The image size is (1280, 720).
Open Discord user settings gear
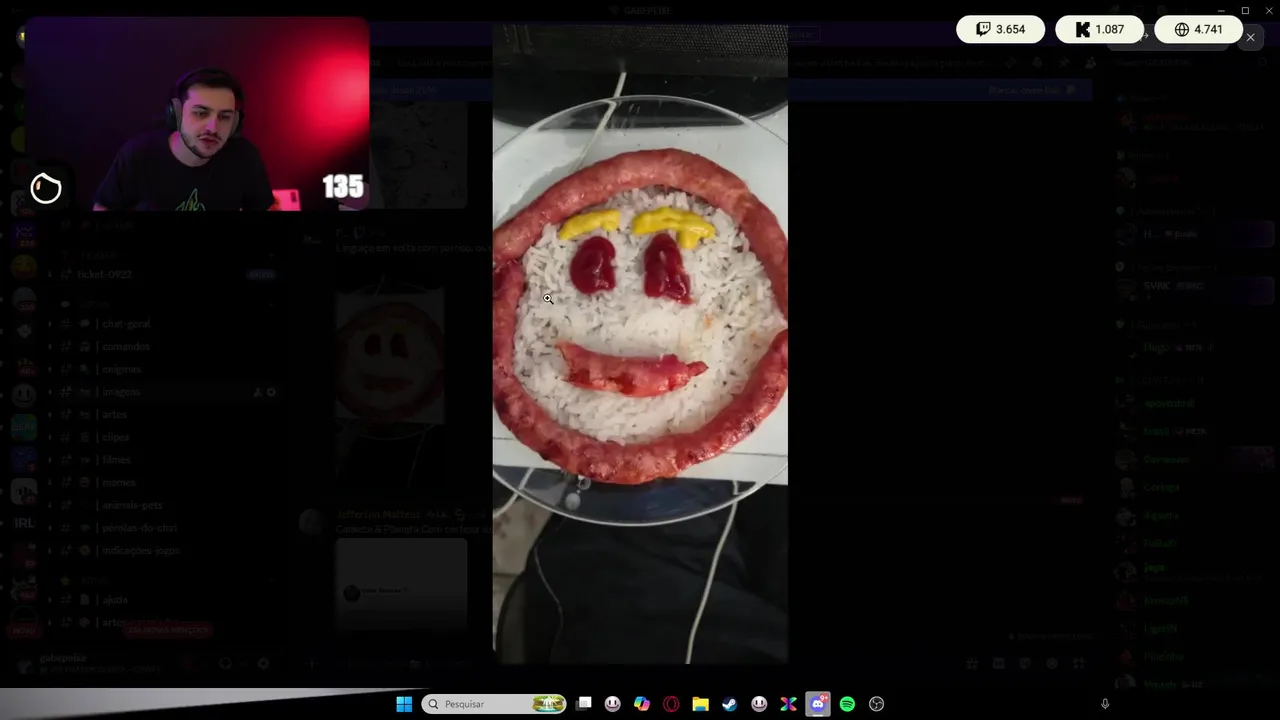click(x=263, y=663)
